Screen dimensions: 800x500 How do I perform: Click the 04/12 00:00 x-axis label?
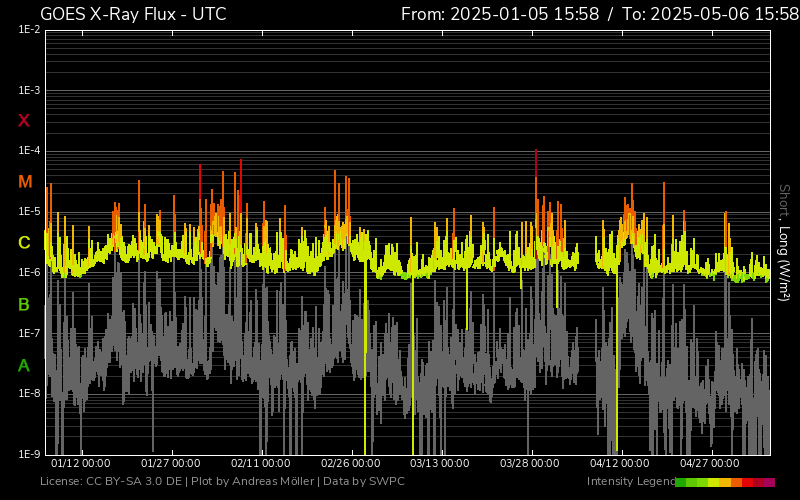pyautogui.click(x=620, y=463)
